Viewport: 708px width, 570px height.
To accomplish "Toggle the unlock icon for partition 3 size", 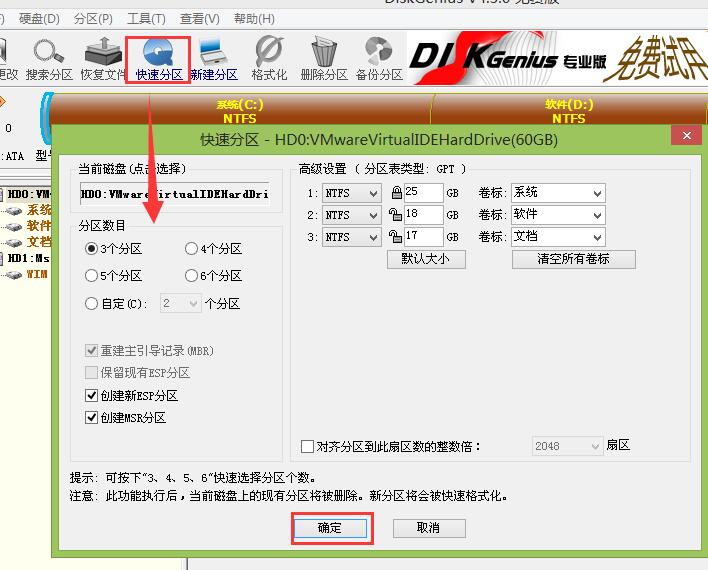I will click(396, 237).
